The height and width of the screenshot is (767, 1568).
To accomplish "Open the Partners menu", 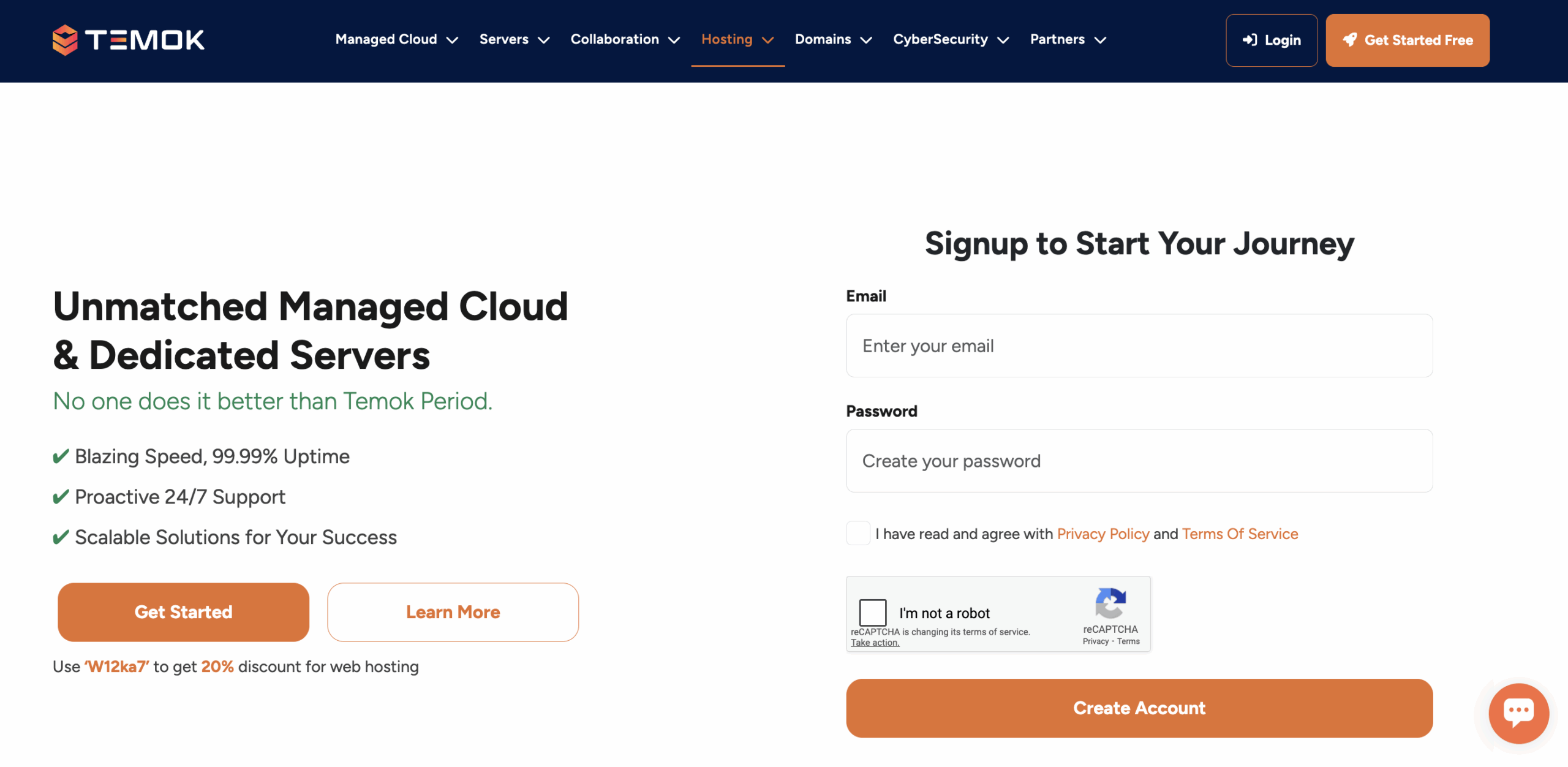I will pos(1057,39).
